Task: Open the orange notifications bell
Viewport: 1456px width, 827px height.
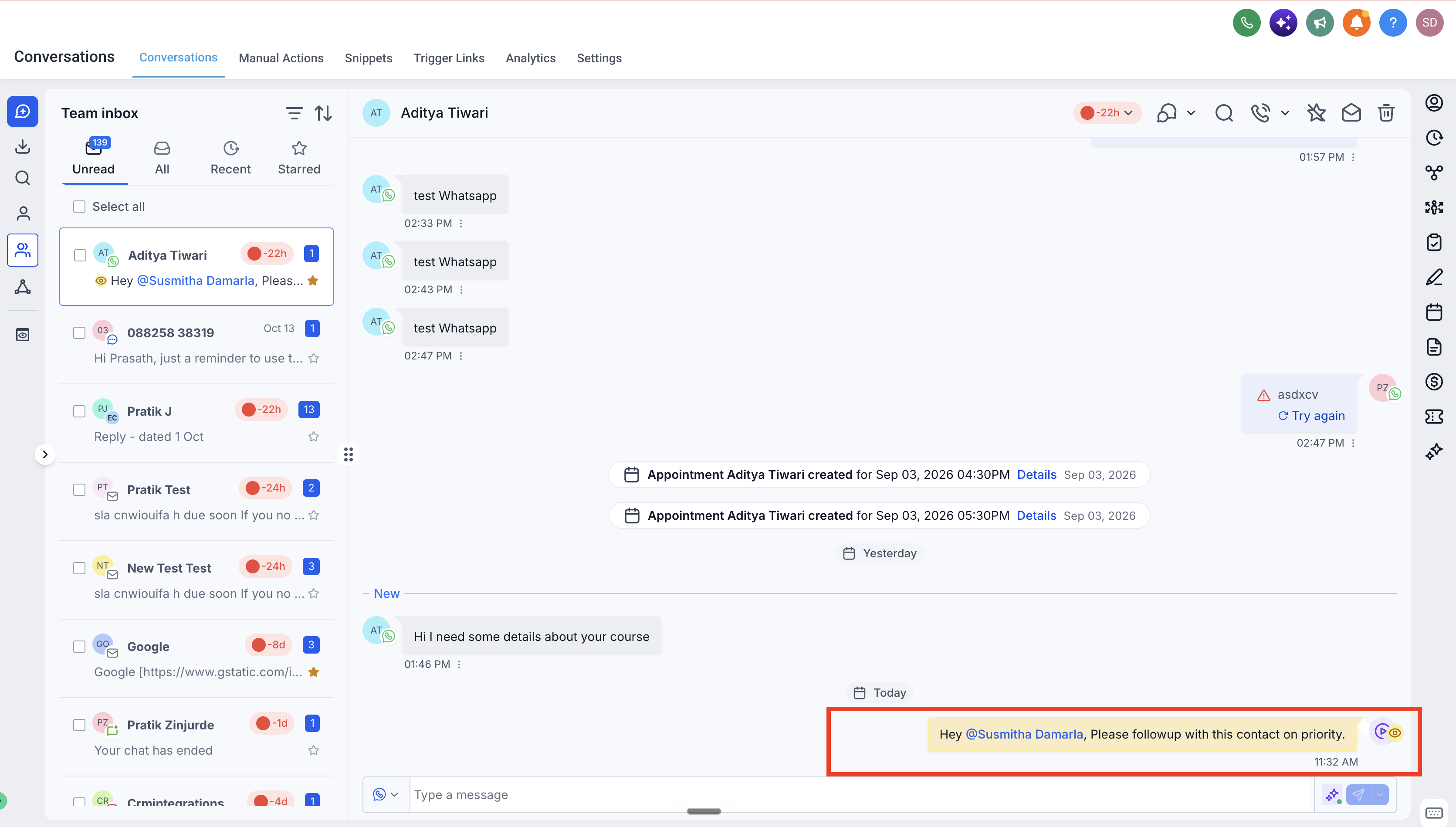Action: 1356,23
